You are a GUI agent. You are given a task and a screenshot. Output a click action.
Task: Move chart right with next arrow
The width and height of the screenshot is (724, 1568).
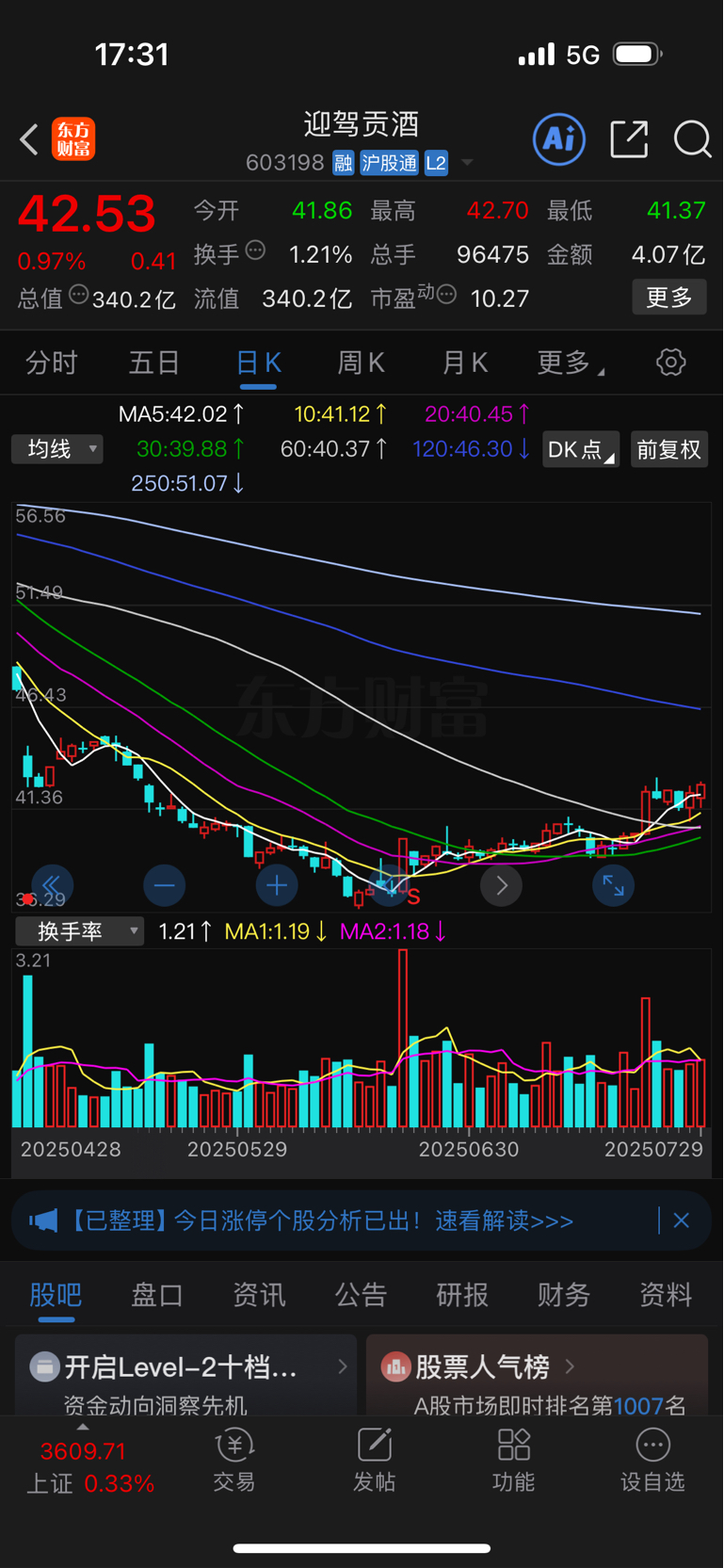(x=501, y=885)
